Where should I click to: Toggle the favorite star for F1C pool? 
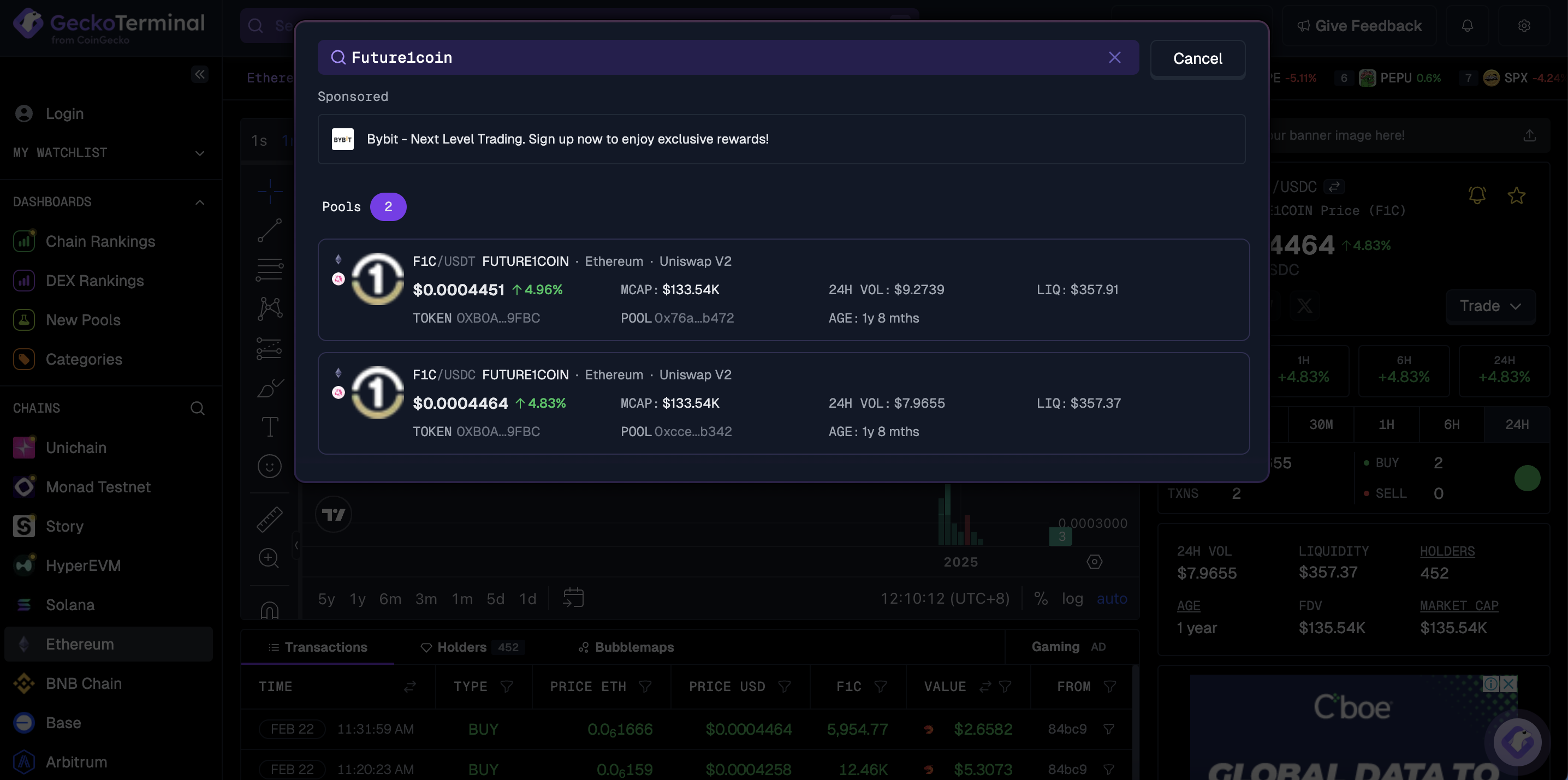click(x=1516, y=196)
